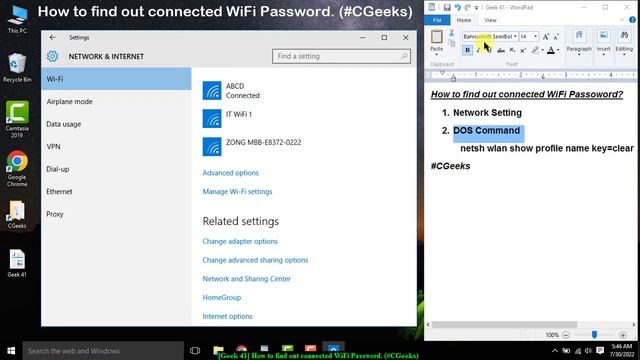Click the search magnifier in Settings
The height and width of the screenshot is (360, 640).
(404, 56)
